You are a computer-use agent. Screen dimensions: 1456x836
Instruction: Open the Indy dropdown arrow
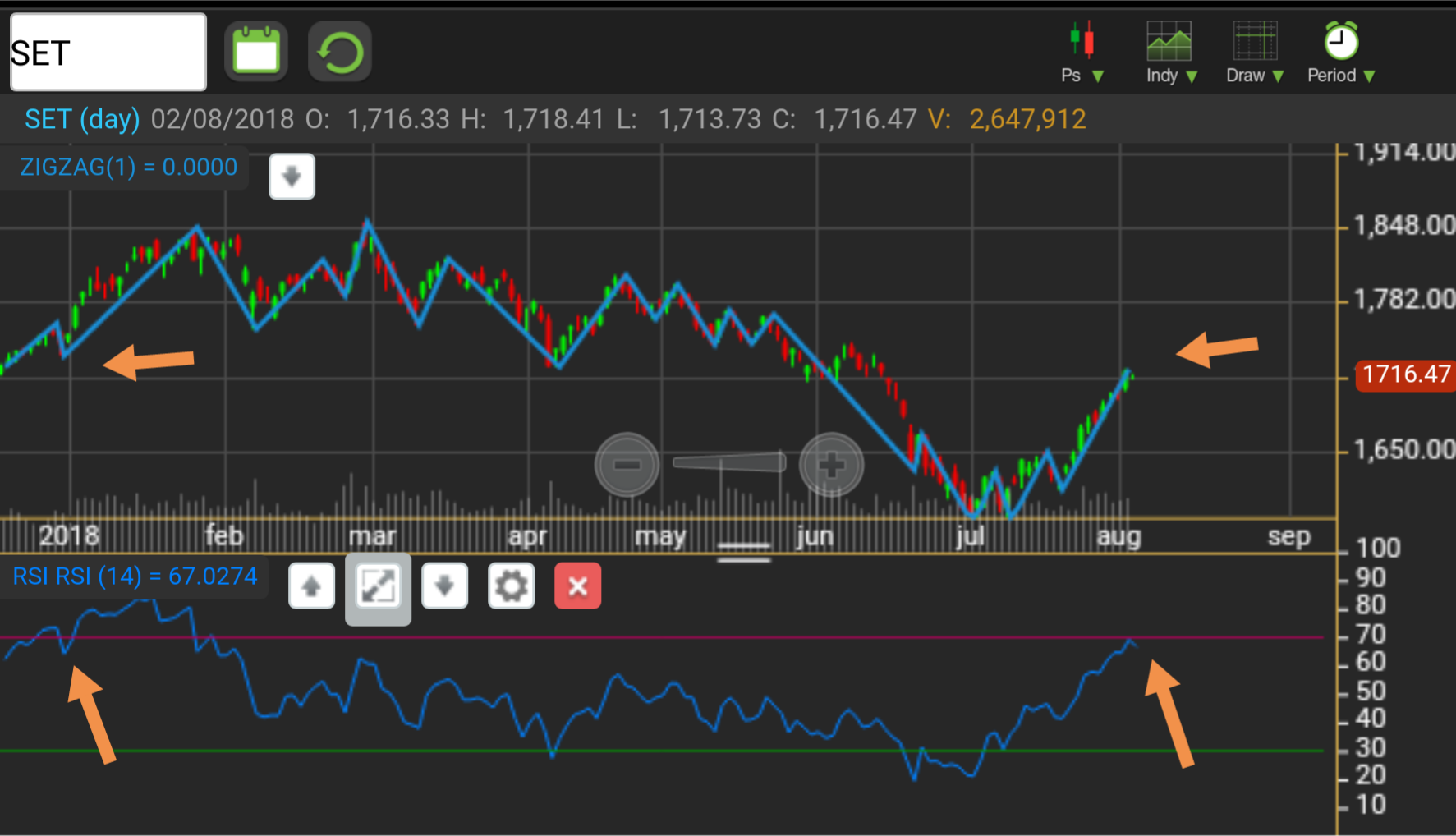(x=1192, y=76)
